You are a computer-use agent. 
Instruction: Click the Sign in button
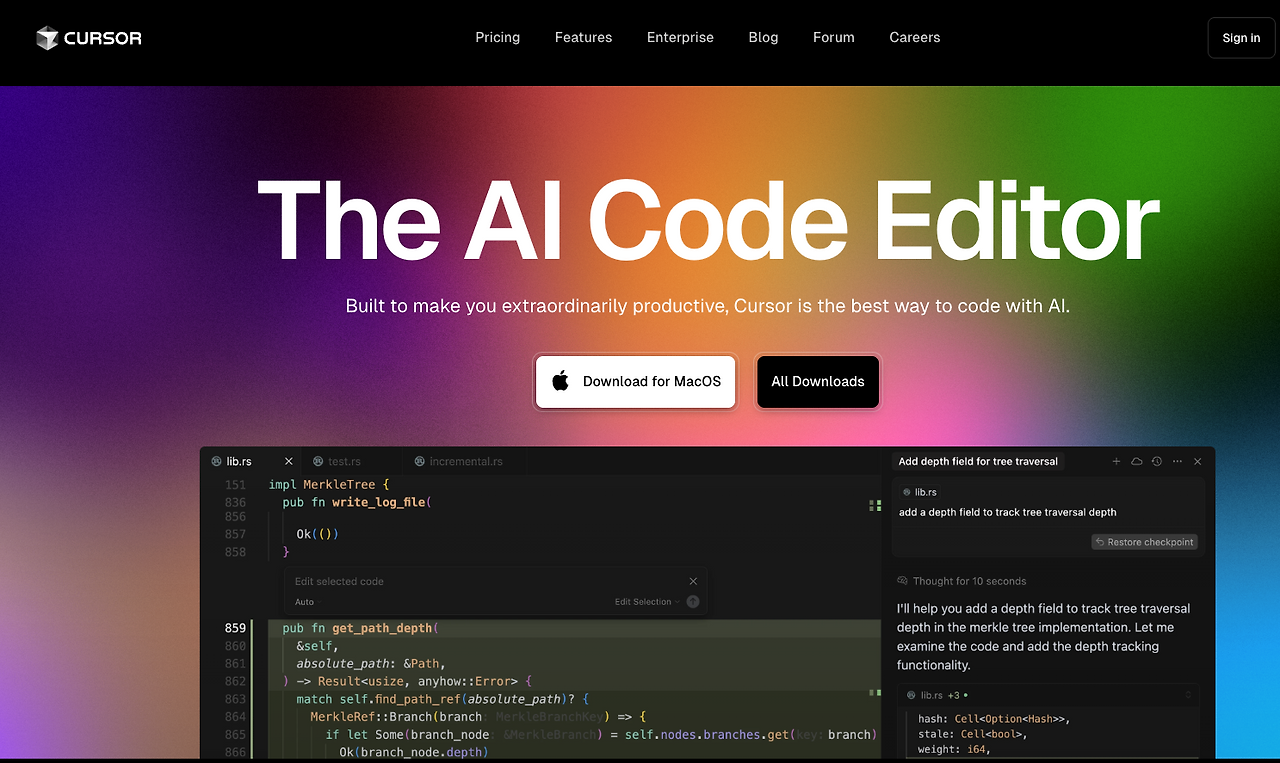point(1241,38)
